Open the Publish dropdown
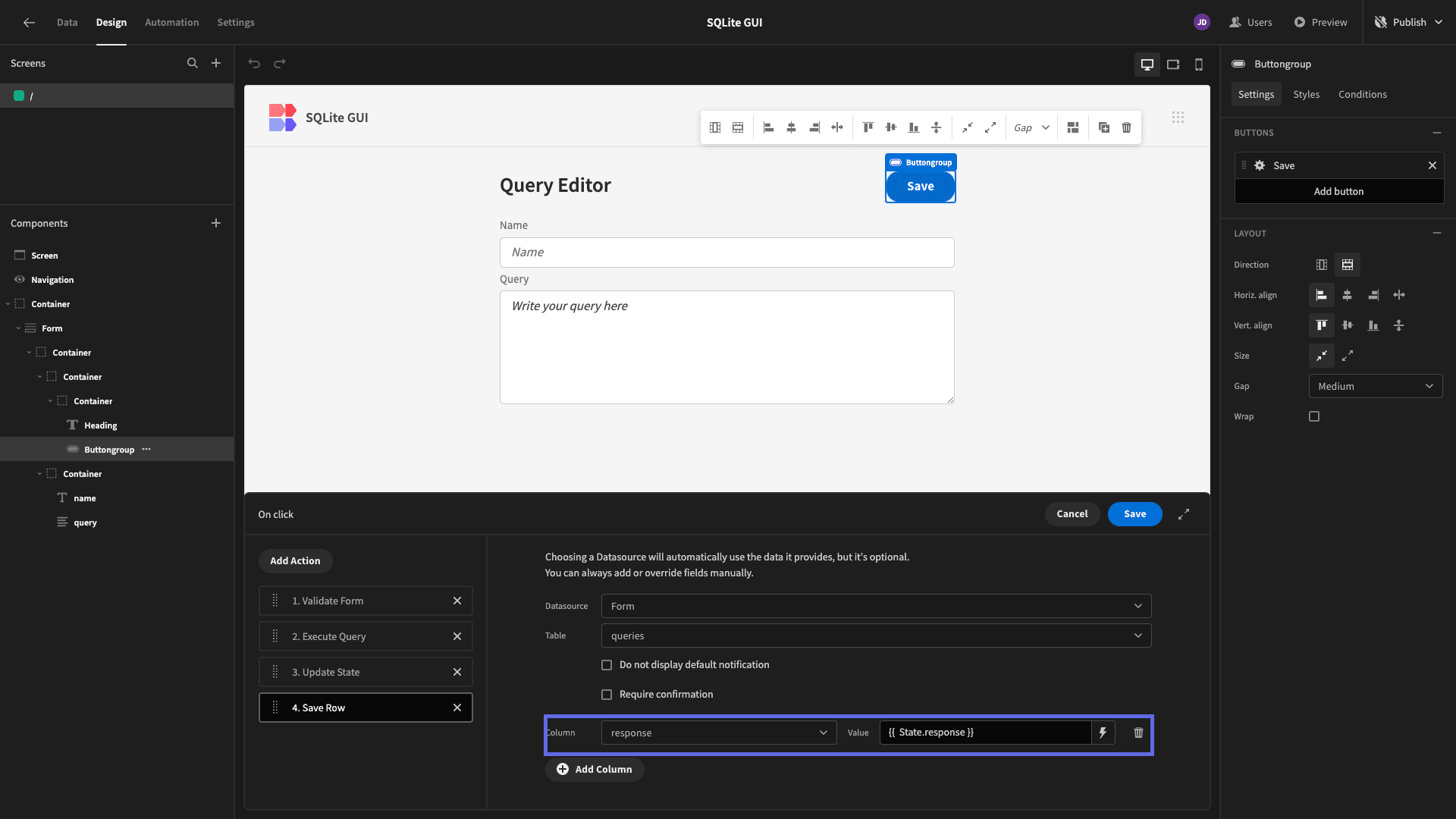 click(1410, 23)
